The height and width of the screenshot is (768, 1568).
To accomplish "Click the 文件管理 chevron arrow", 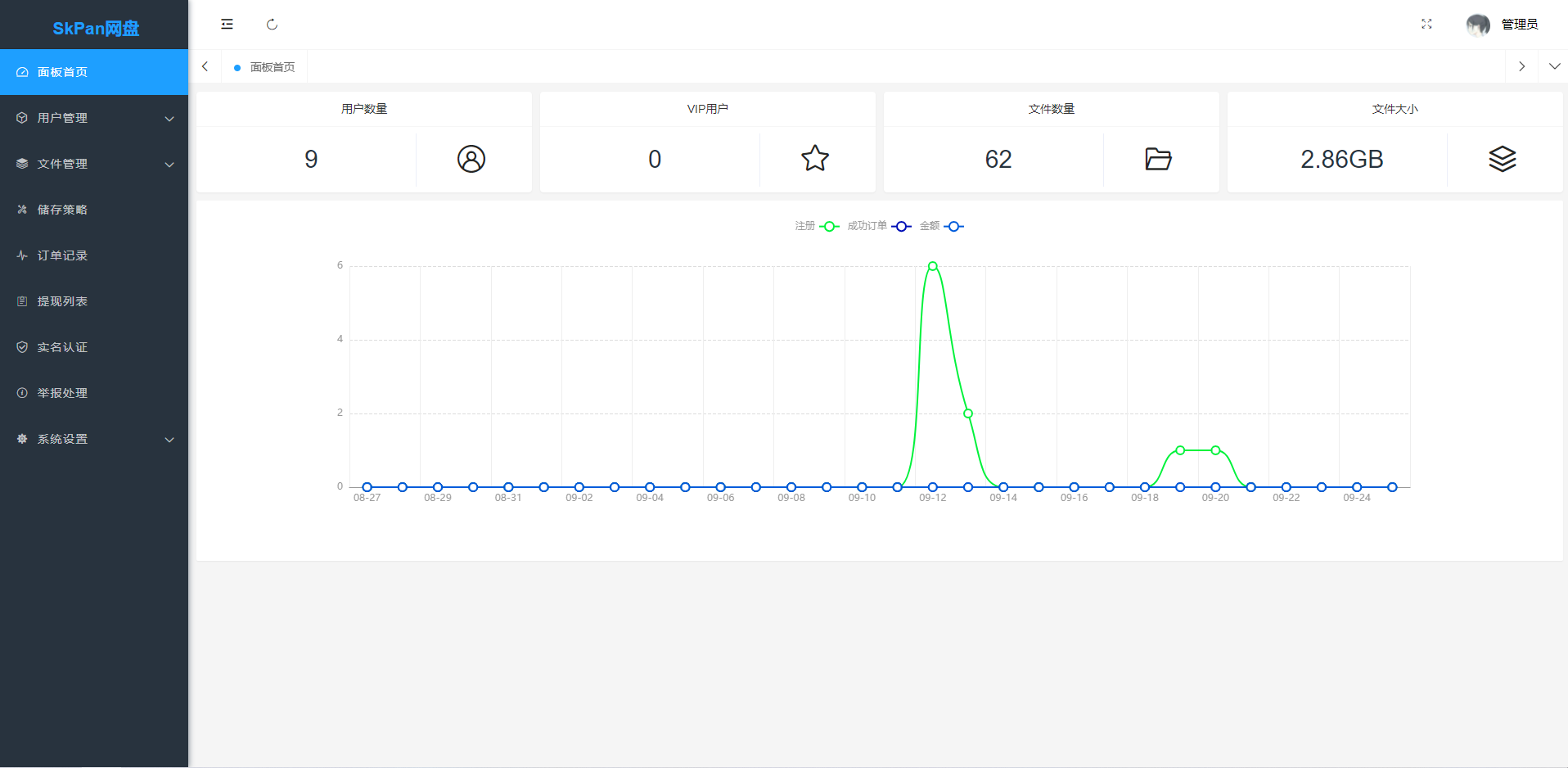I will click(169, 165).
